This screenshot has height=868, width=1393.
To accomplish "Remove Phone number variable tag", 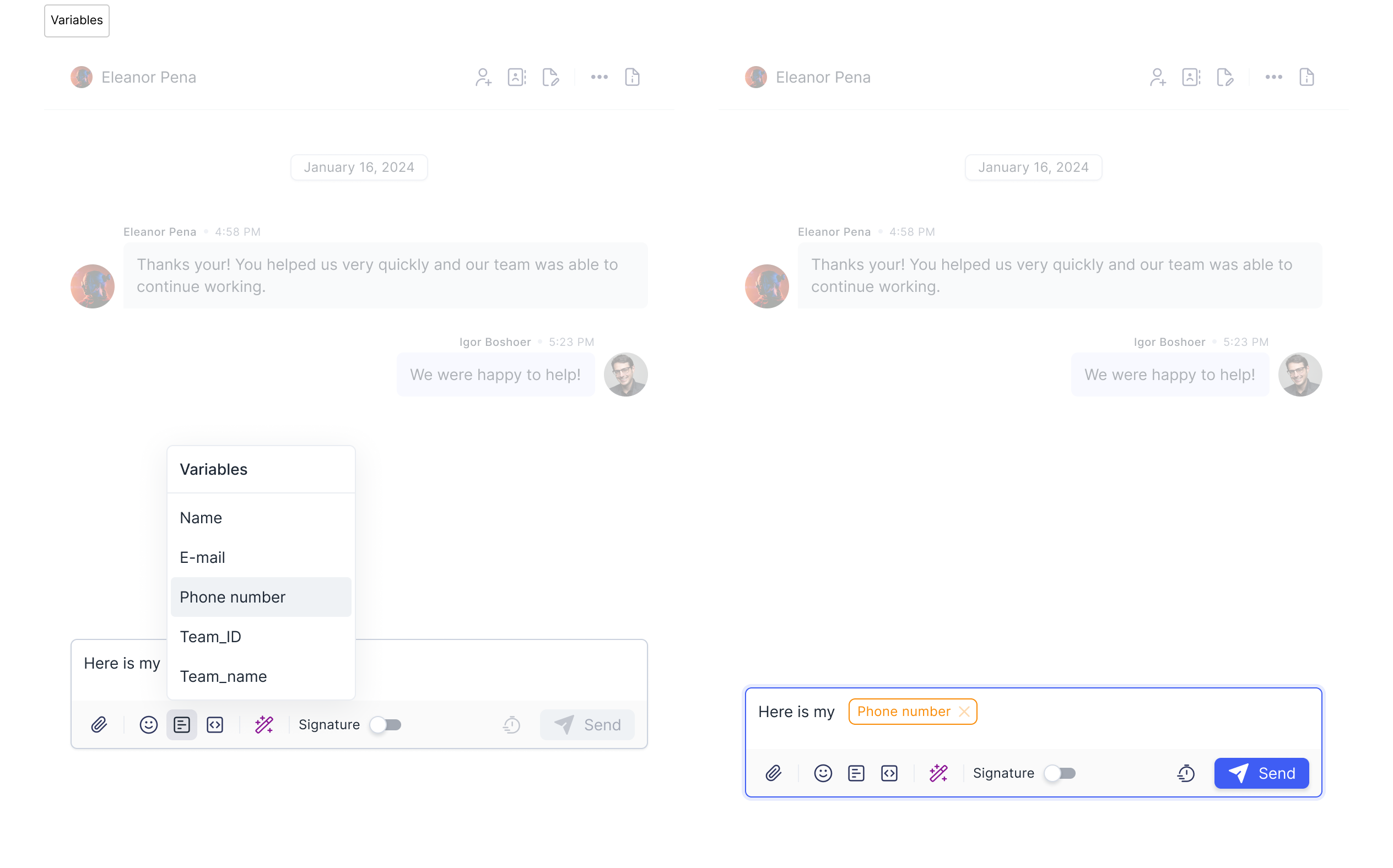I will [x=963, y=711].
